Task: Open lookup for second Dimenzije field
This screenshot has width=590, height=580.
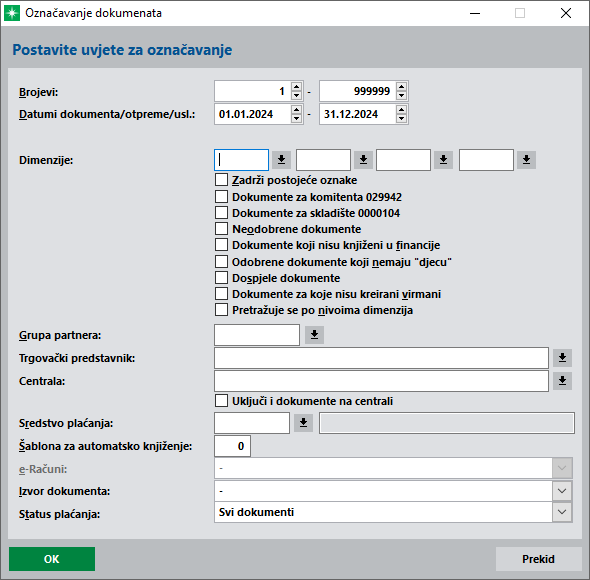Action: [363, 160]
